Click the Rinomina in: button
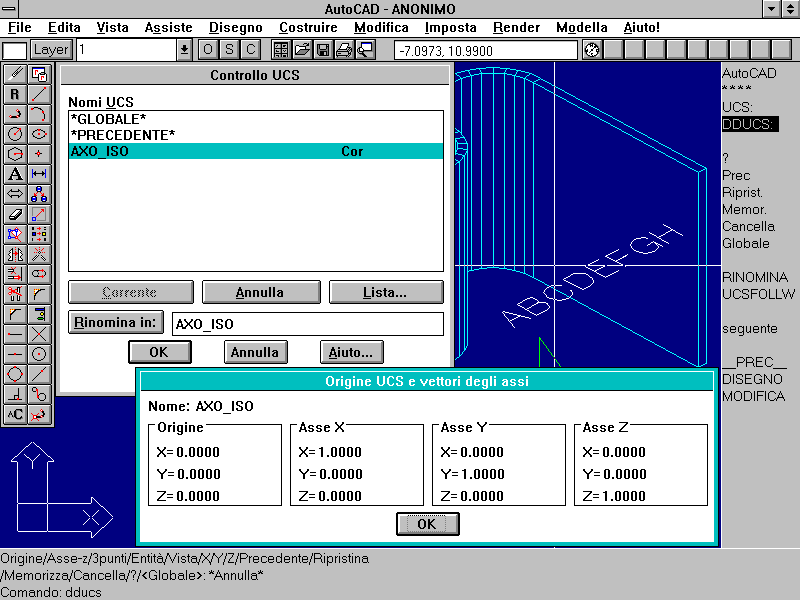Image resolution: width=800 pixels, height=600 pixels. tap(116, 322)
